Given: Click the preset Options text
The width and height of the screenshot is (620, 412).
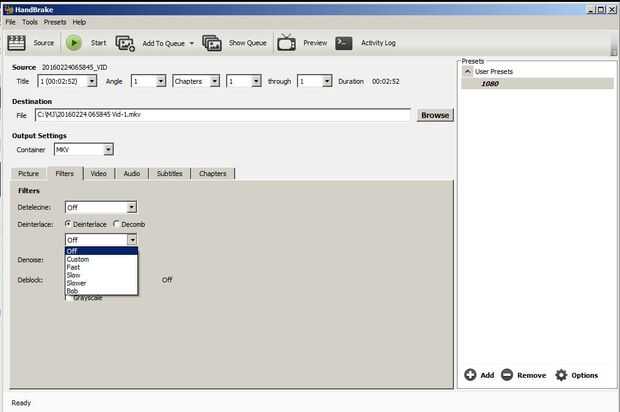Looking at the screenshot, I should tap(584, 375).
